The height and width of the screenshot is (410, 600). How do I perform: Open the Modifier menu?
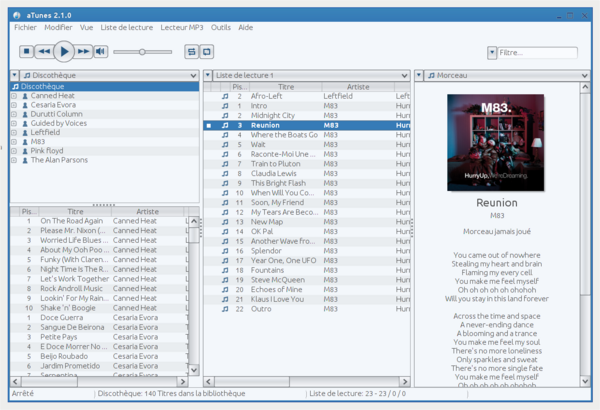pyautogui.click(x=58, y=27)
